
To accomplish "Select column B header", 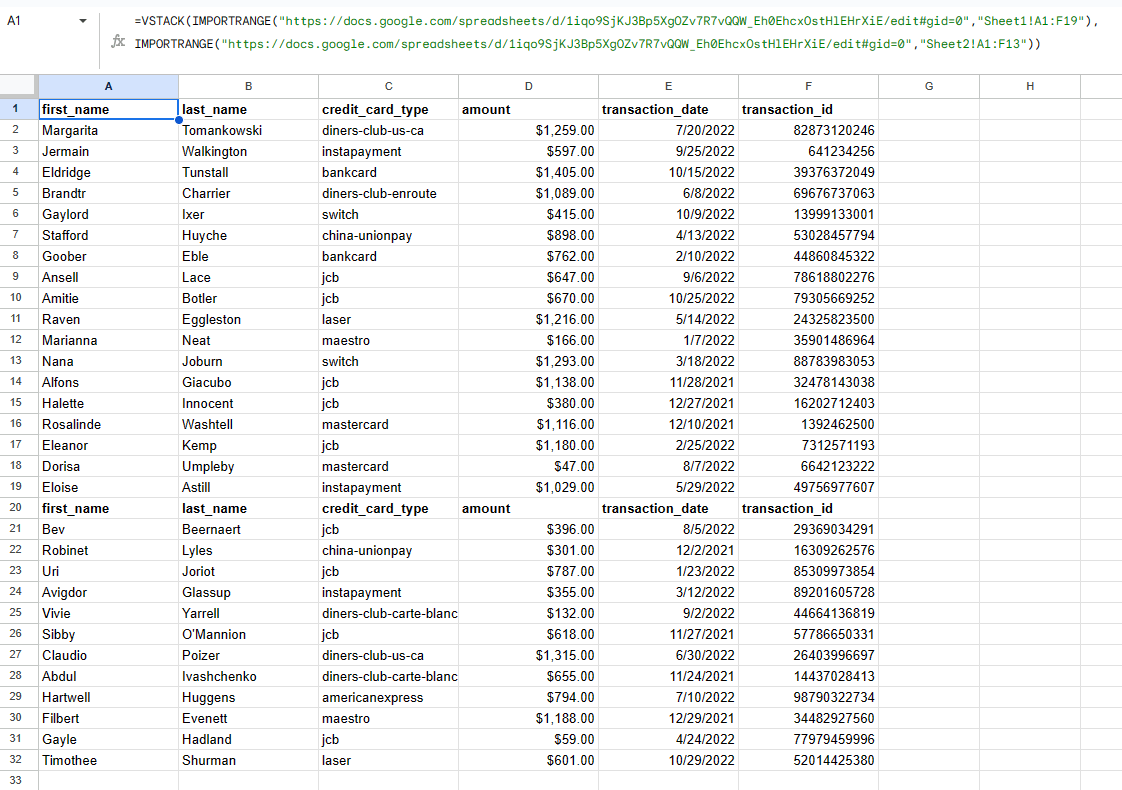I will 248,86.
